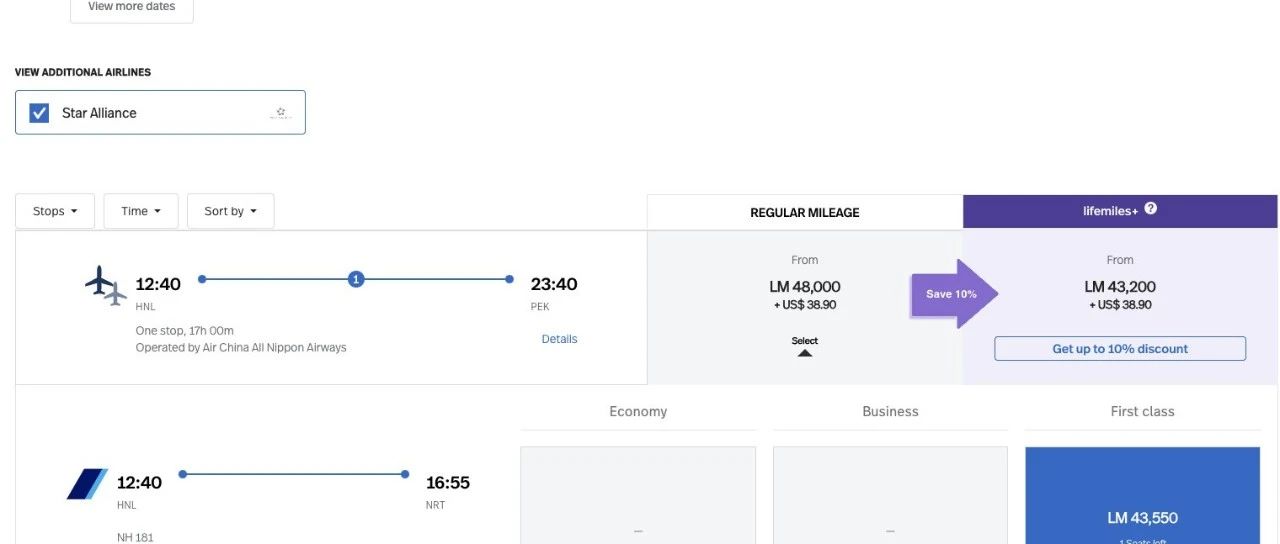Screen dimensions: 1280x544
Task: Click the LM 43,200 lifemiles+ price
Action: [1119, 287]
